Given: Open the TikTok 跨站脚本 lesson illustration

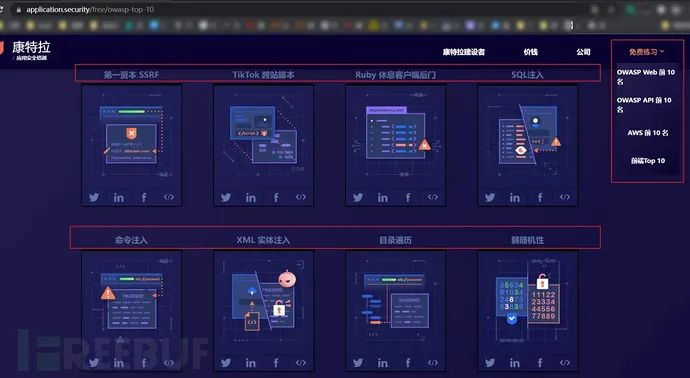Looking at the screenshot, I should coord(263,137).
